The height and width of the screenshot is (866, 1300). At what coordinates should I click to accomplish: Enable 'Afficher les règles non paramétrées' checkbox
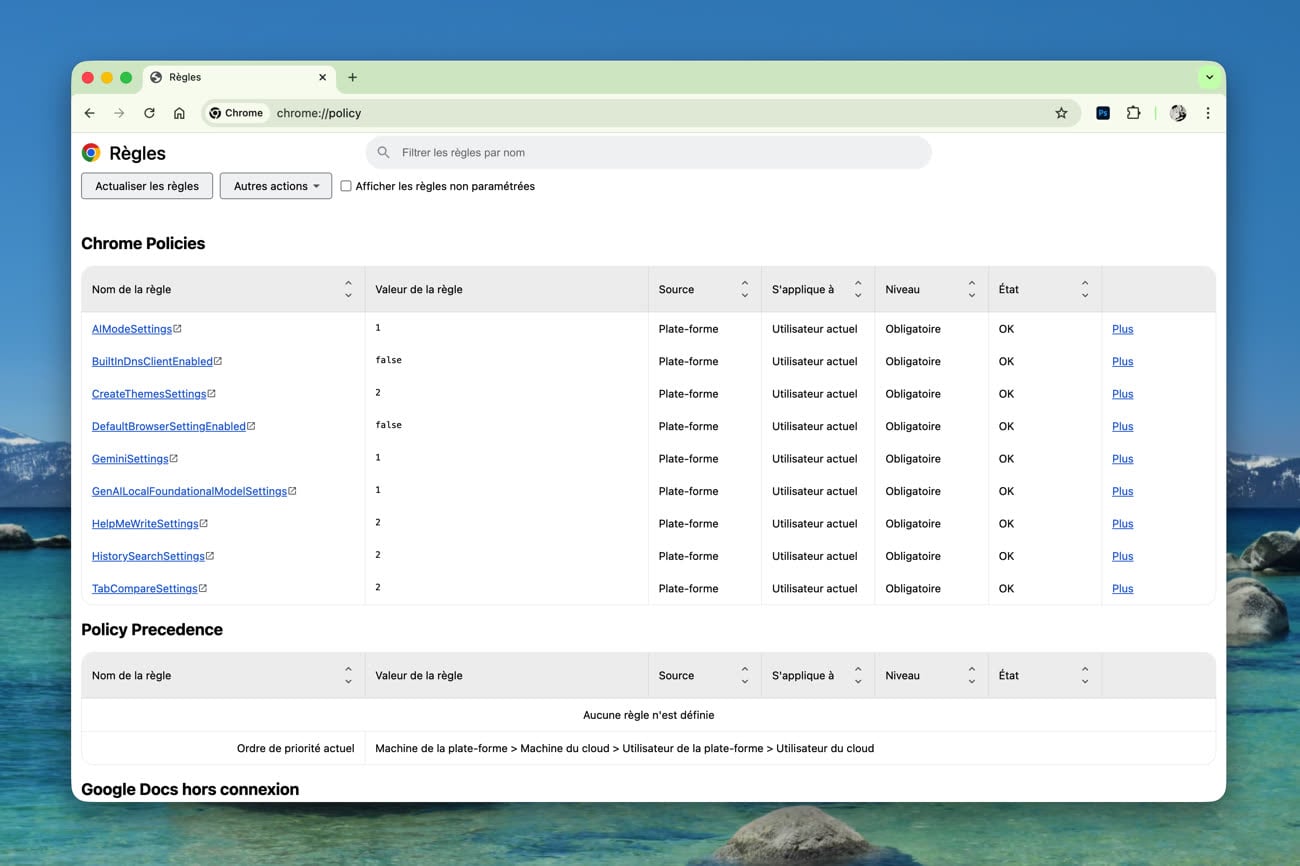(x=346, y=186)
